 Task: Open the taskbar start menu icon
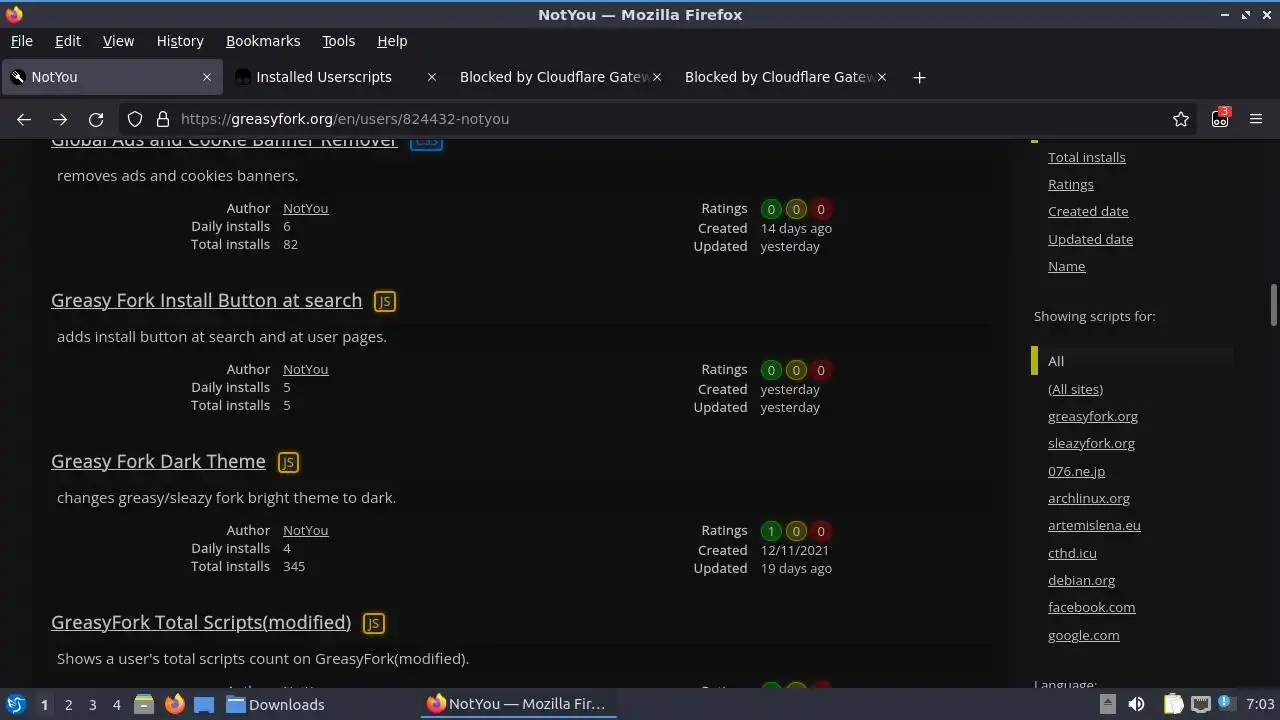[x=15, y=704]
